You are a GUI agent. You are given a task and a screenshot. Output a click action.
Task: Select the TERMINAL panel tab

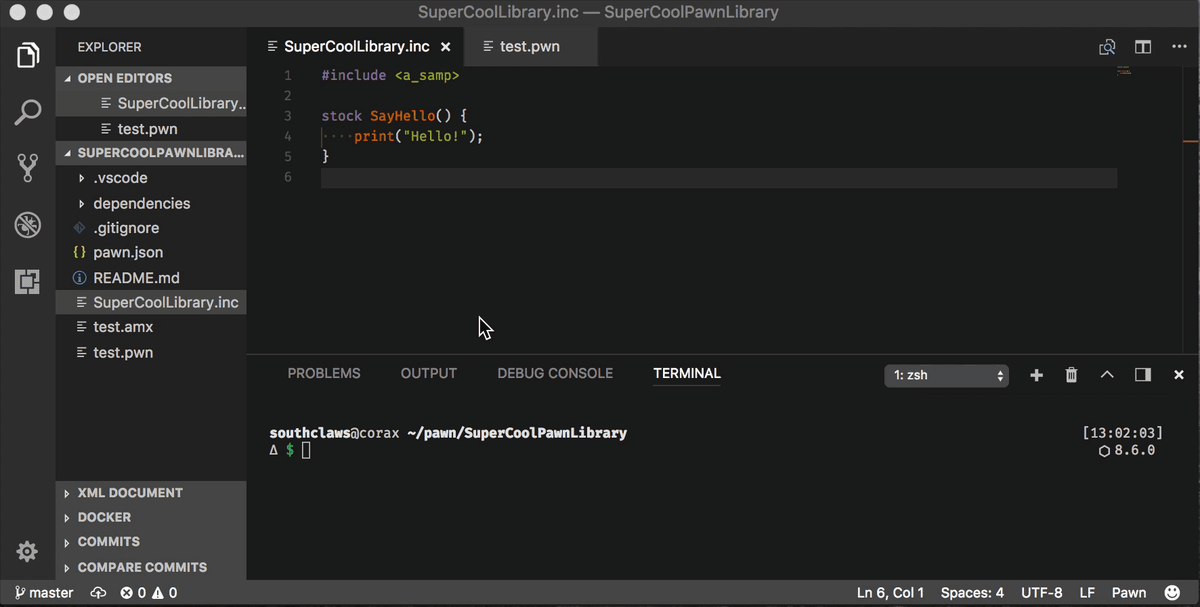(x=687, y=373)
